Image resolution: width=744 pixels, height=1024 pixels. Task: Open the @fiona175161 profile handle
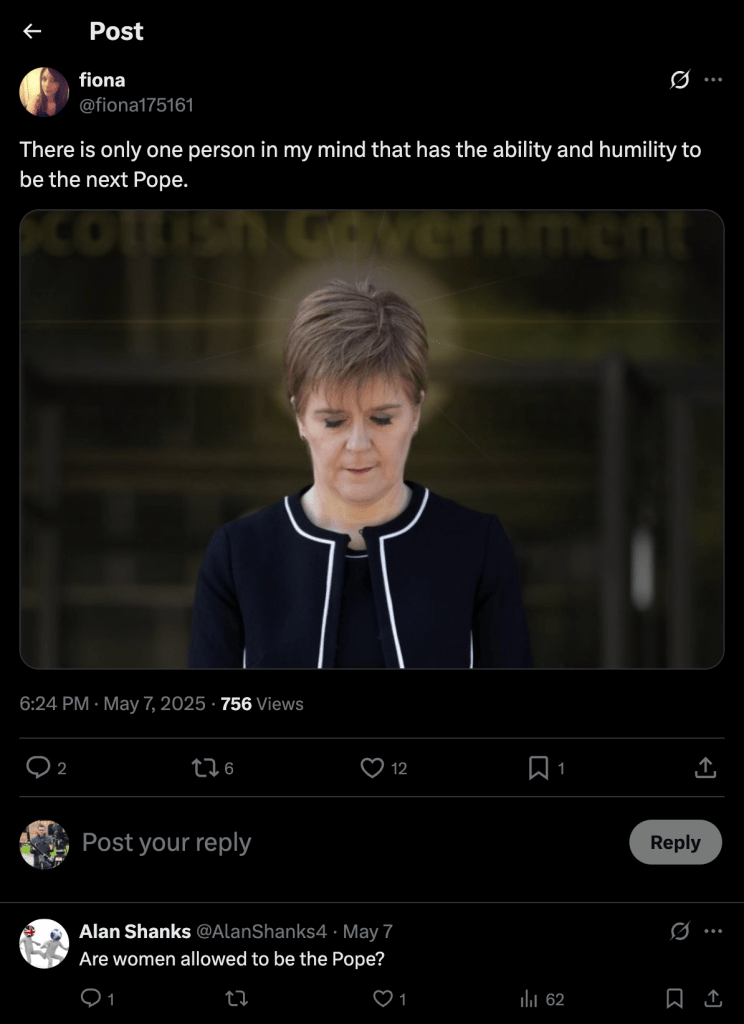[x=136, y=104]
